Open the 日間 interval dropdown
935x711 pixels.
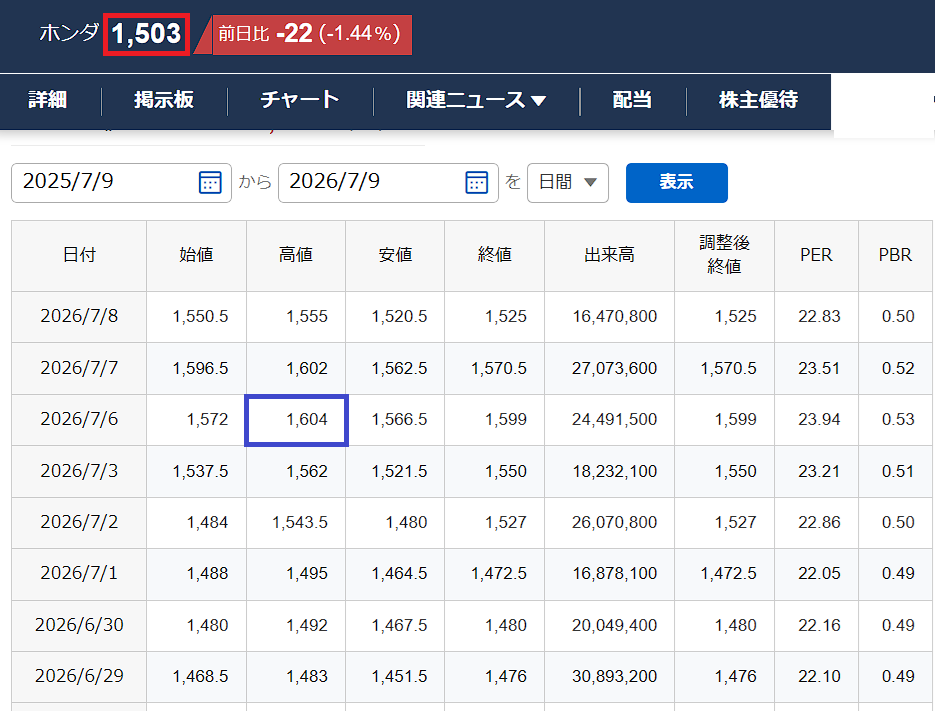pos(568,183)
